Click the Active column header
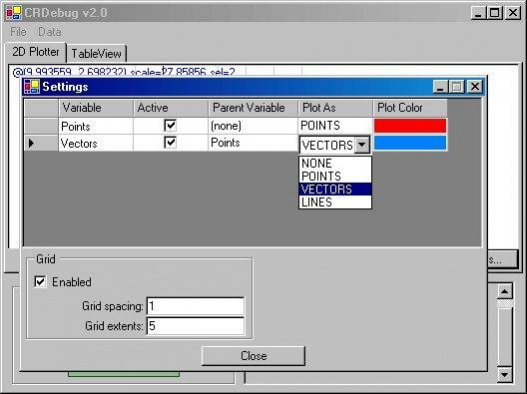This screenshot has width=527, height=394. click(171, 108)
